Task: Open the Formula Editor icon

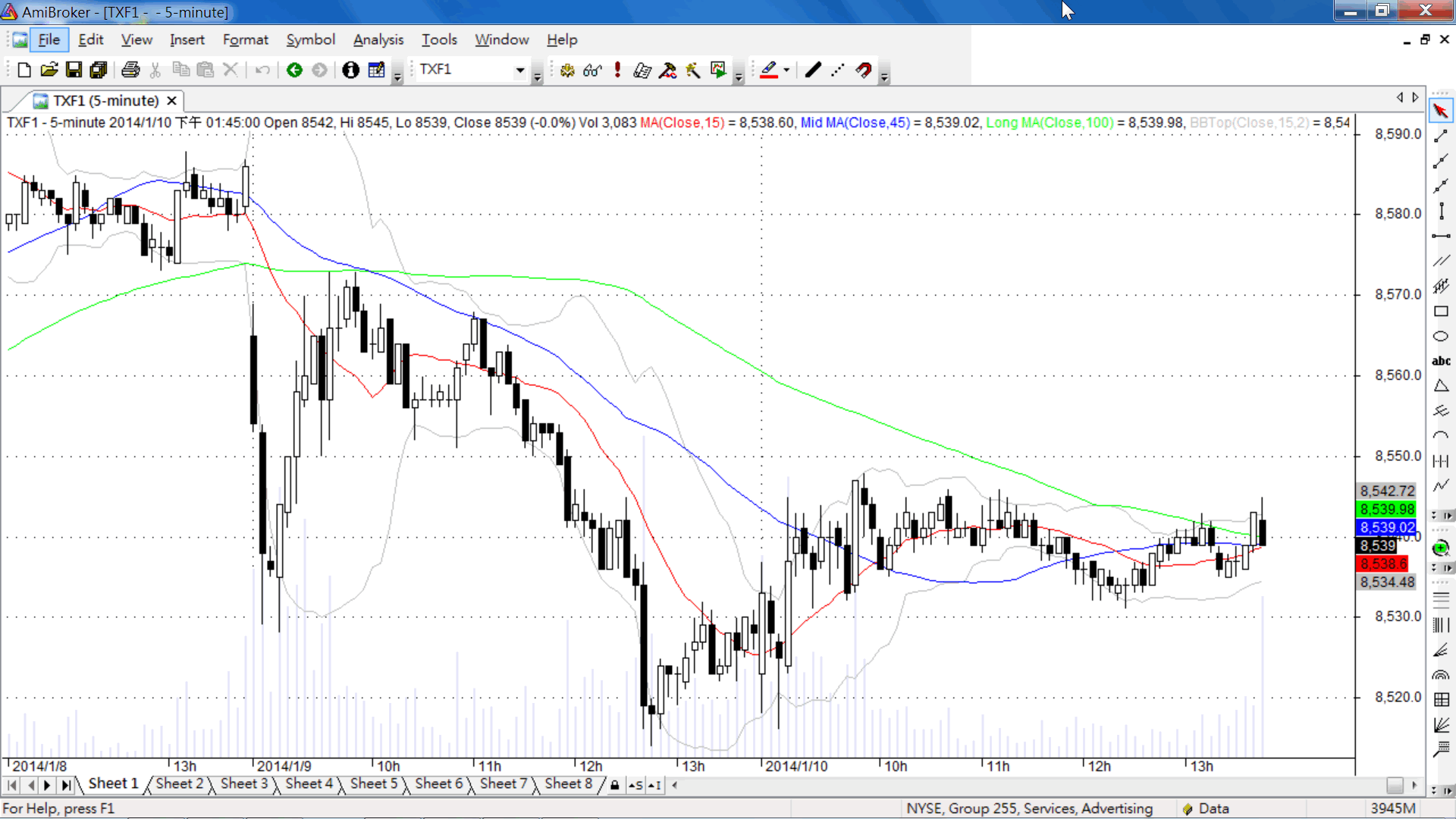Action: [642, 70]
